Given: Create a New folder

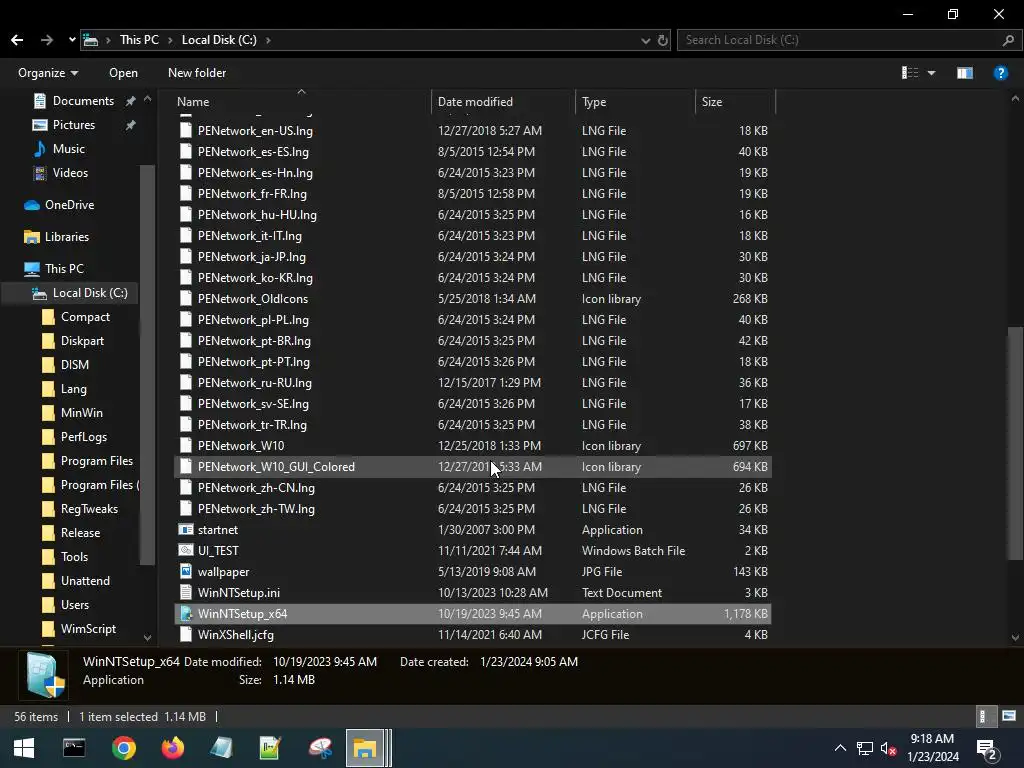Looking at the screenshot, I should [x=197, y=72].
